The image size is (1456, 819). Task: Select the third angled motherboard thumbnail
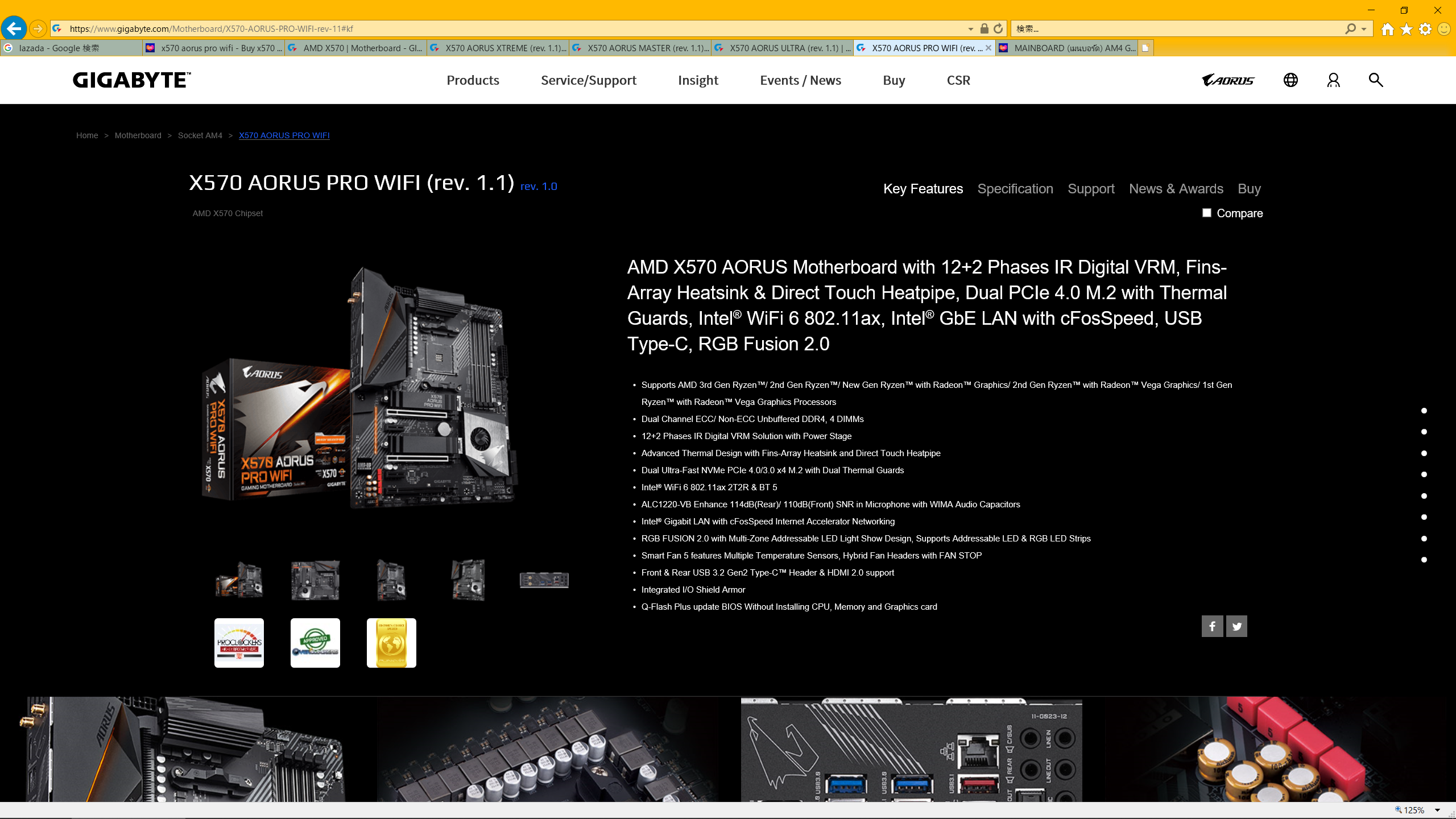[x=392, y=580]
